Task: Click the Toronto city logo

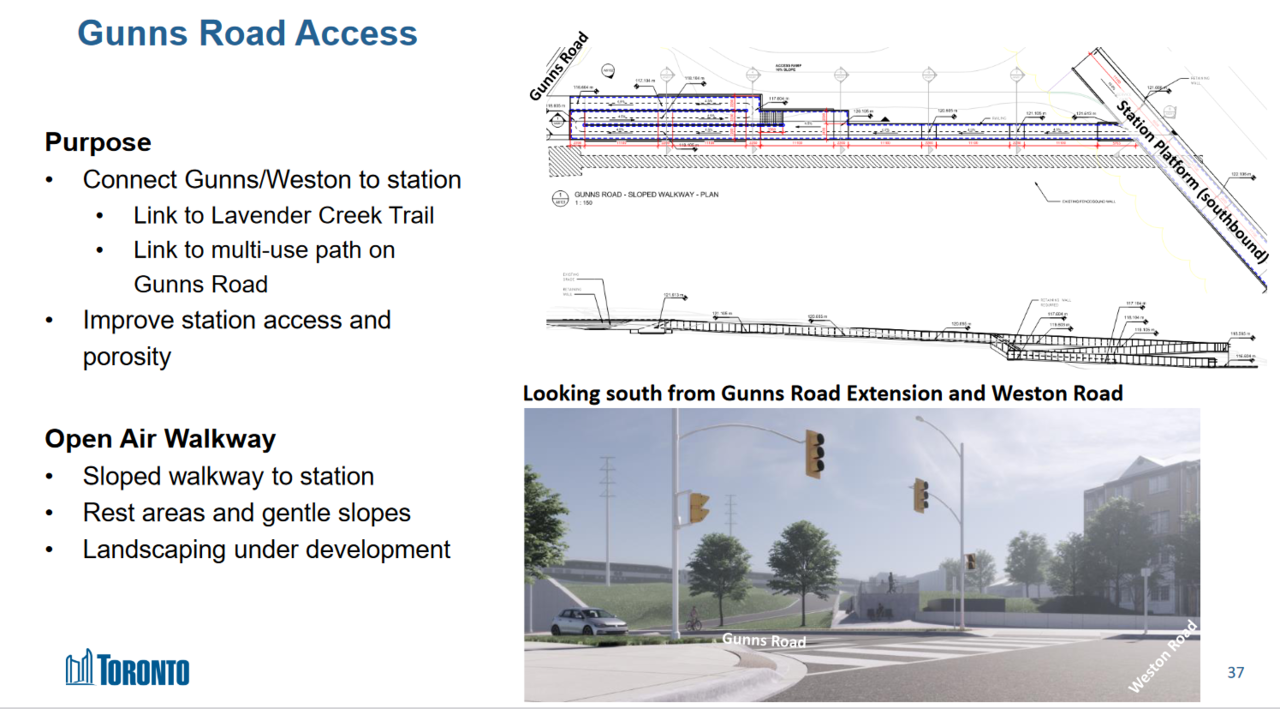Action: [127, 669]
